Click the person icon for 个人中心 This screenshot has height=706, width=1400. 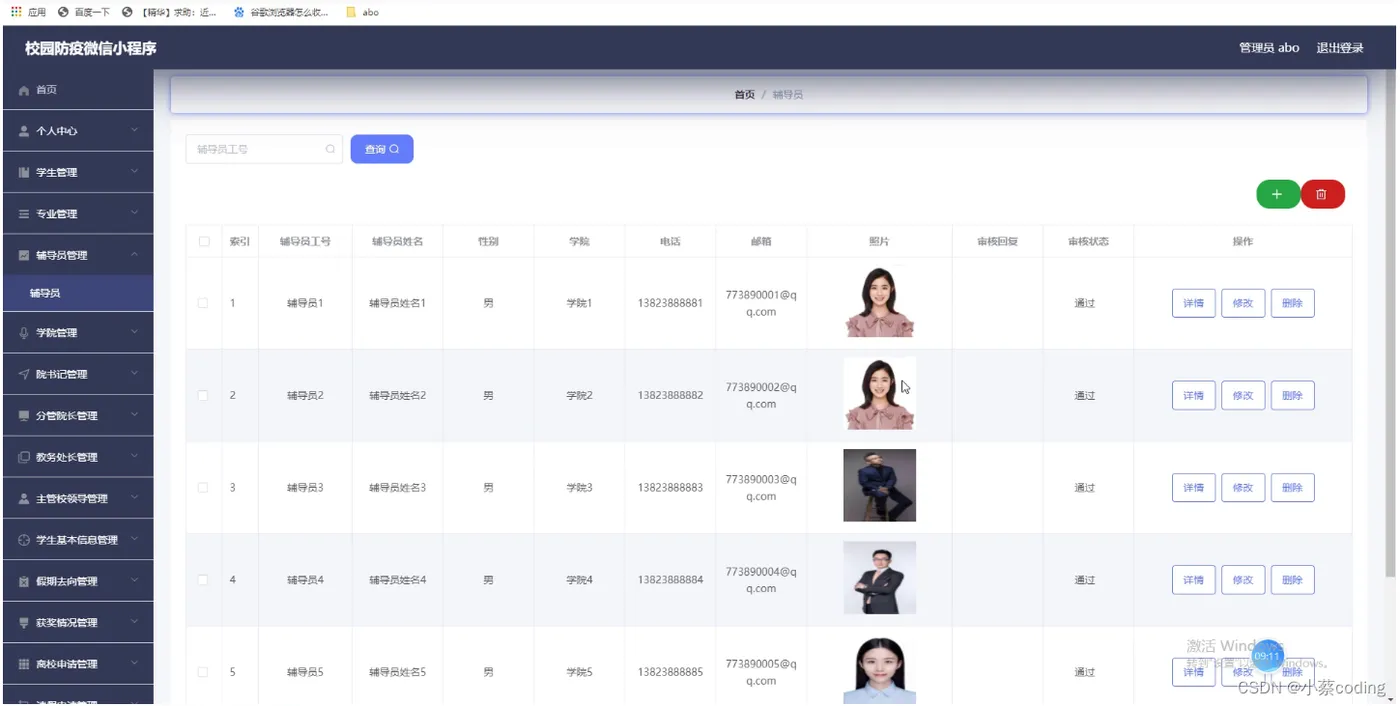click(24, 131)
